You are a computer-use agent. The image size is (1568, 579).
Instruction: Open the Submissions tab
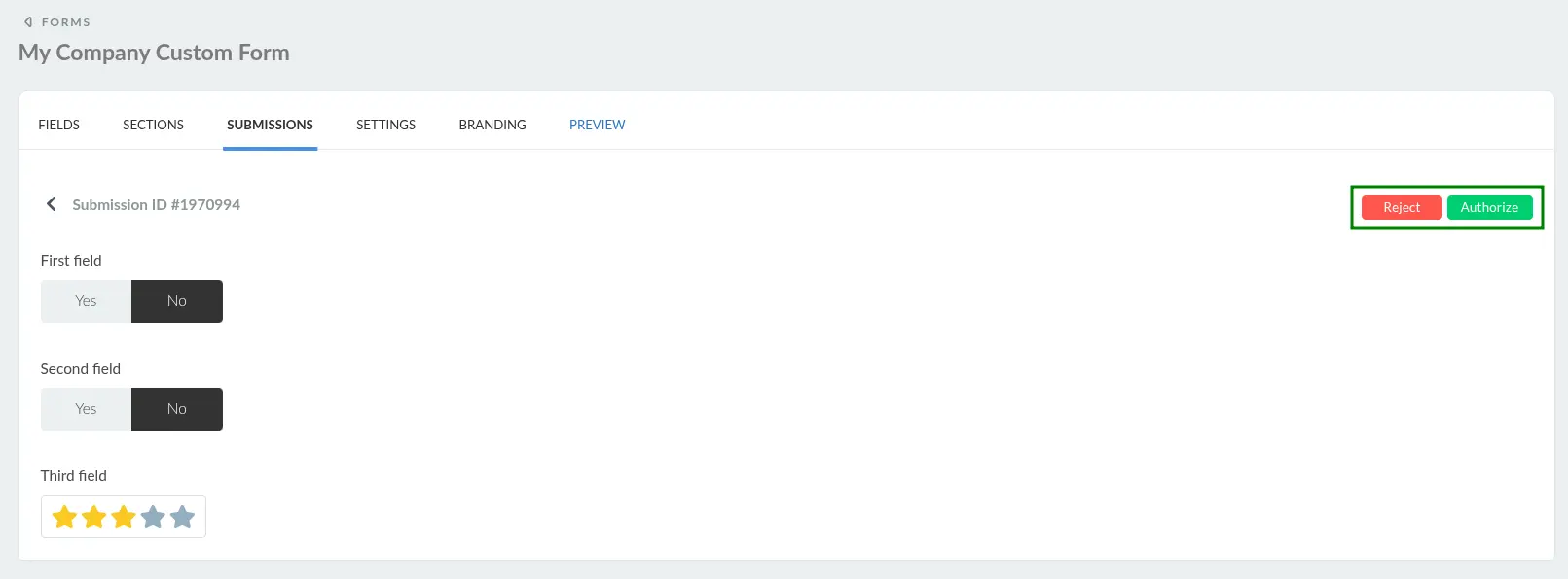pyautogui.click(x=270, y=125)
